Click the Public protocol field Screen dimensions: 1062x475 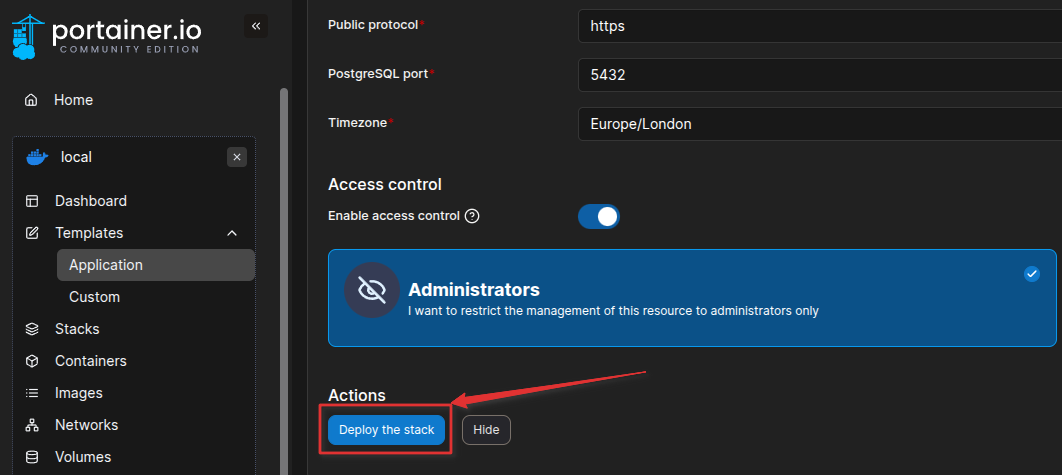(820, 26)
